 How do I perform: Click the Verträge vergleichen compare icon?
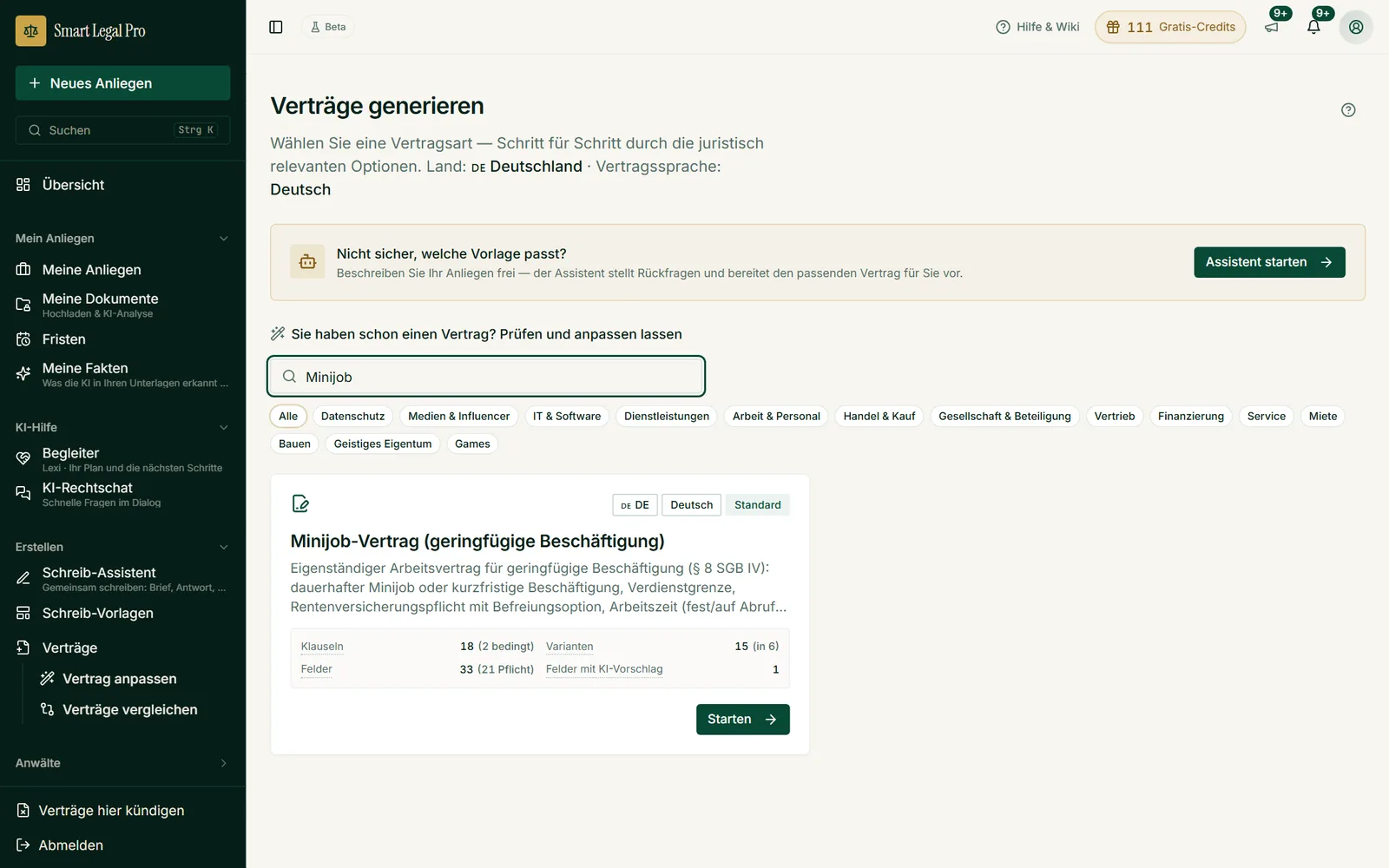pyautogui.click(x=48, y=710)
